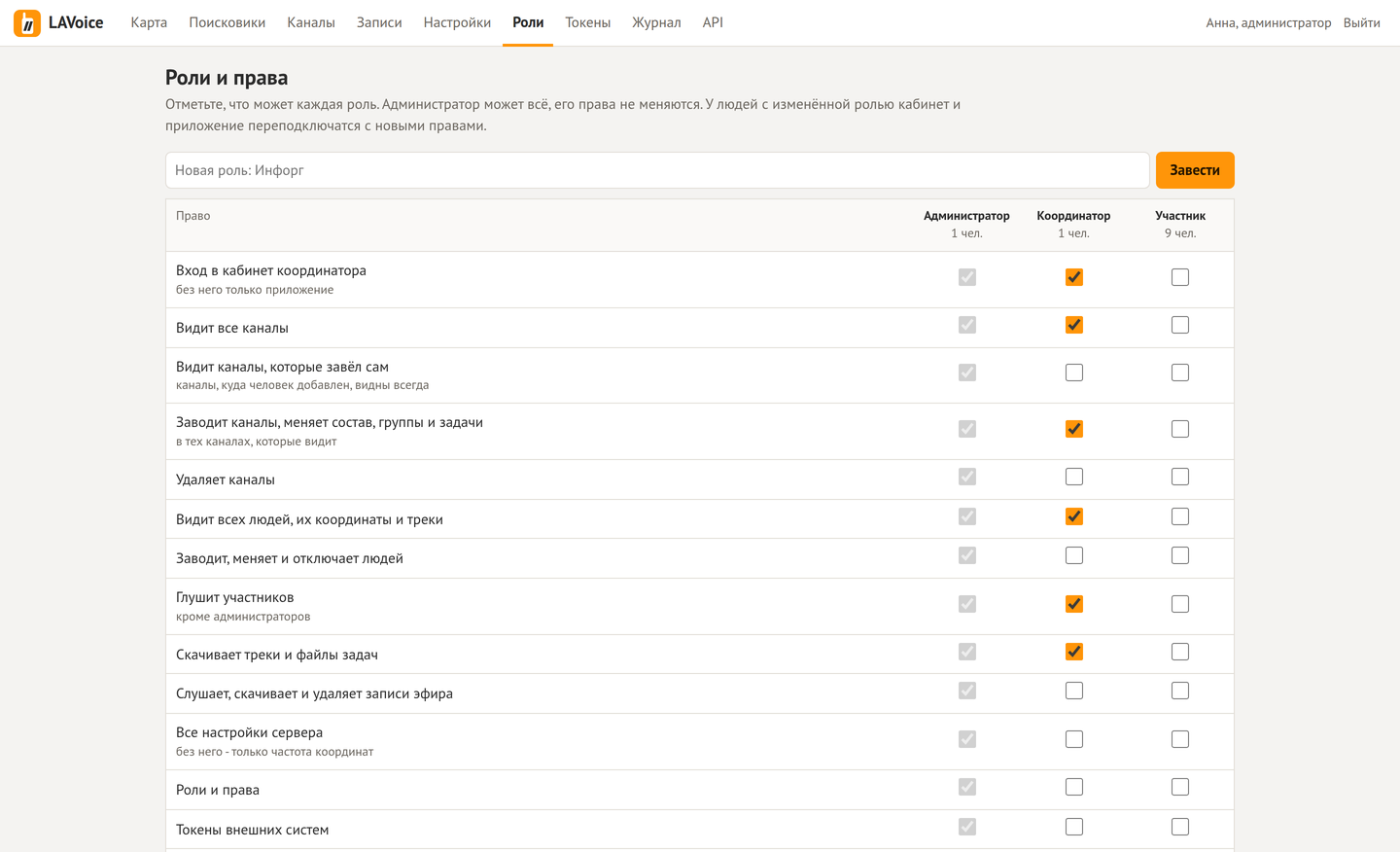Click the user name Анна, администратор

(1269, 22)
